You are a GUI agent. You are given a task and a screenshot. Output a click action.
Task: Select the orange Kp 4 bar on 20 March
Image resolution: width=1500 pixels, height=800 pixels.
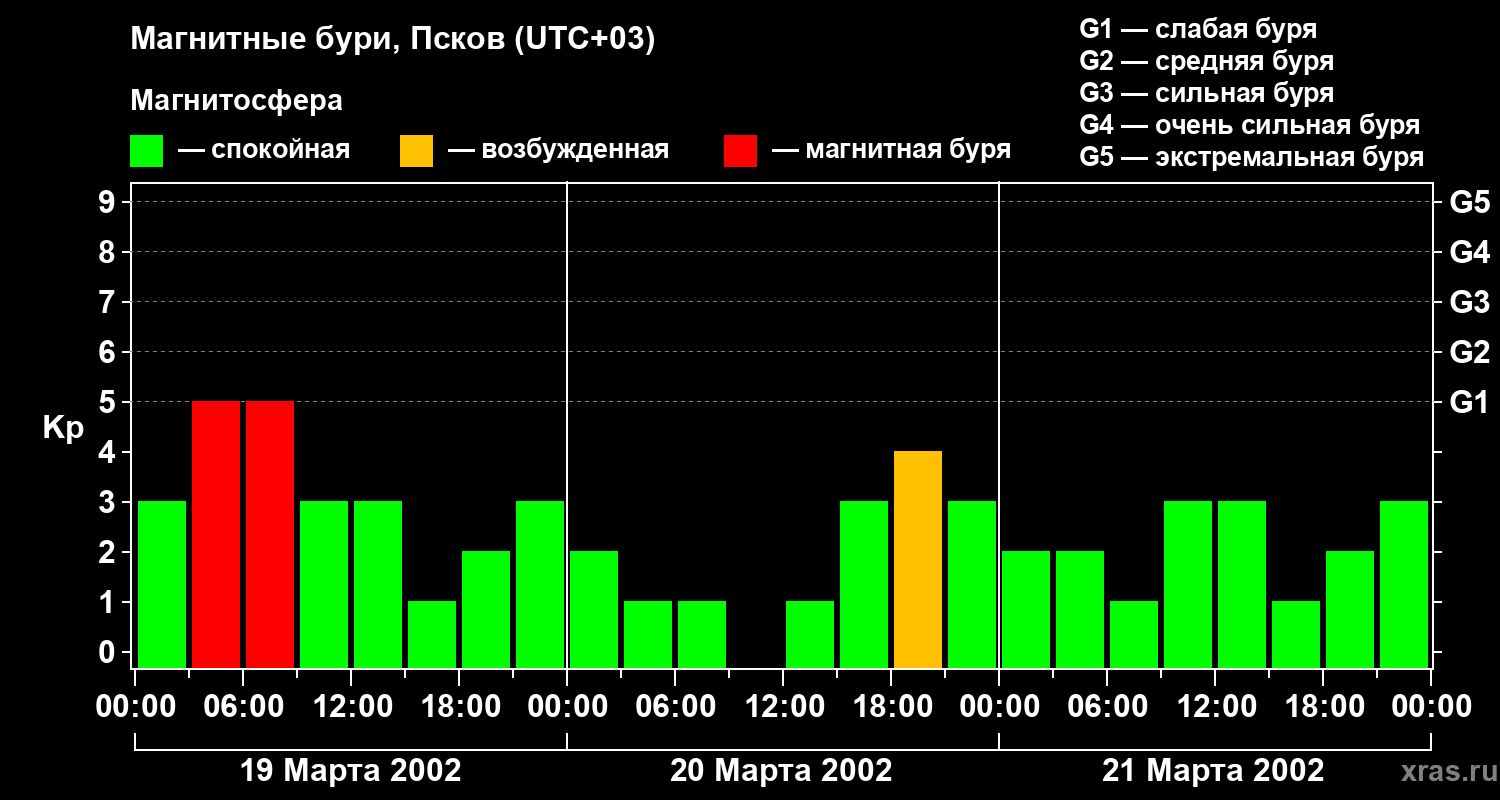click(x=918, y=559)
